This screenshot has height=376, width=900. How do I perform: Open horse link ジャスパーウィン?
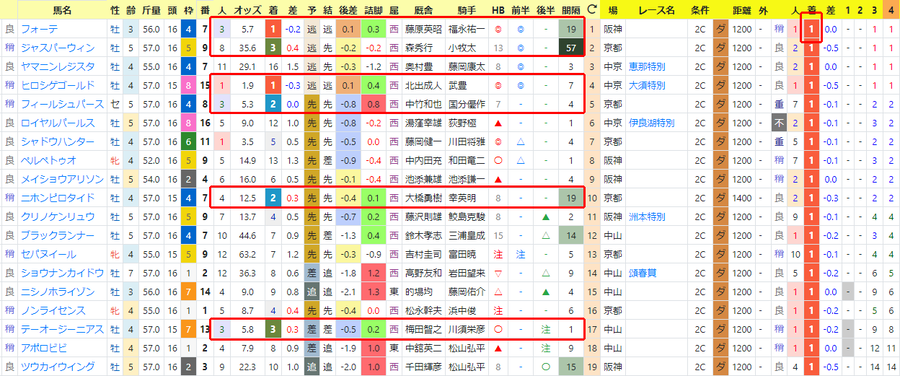(57, 48)
